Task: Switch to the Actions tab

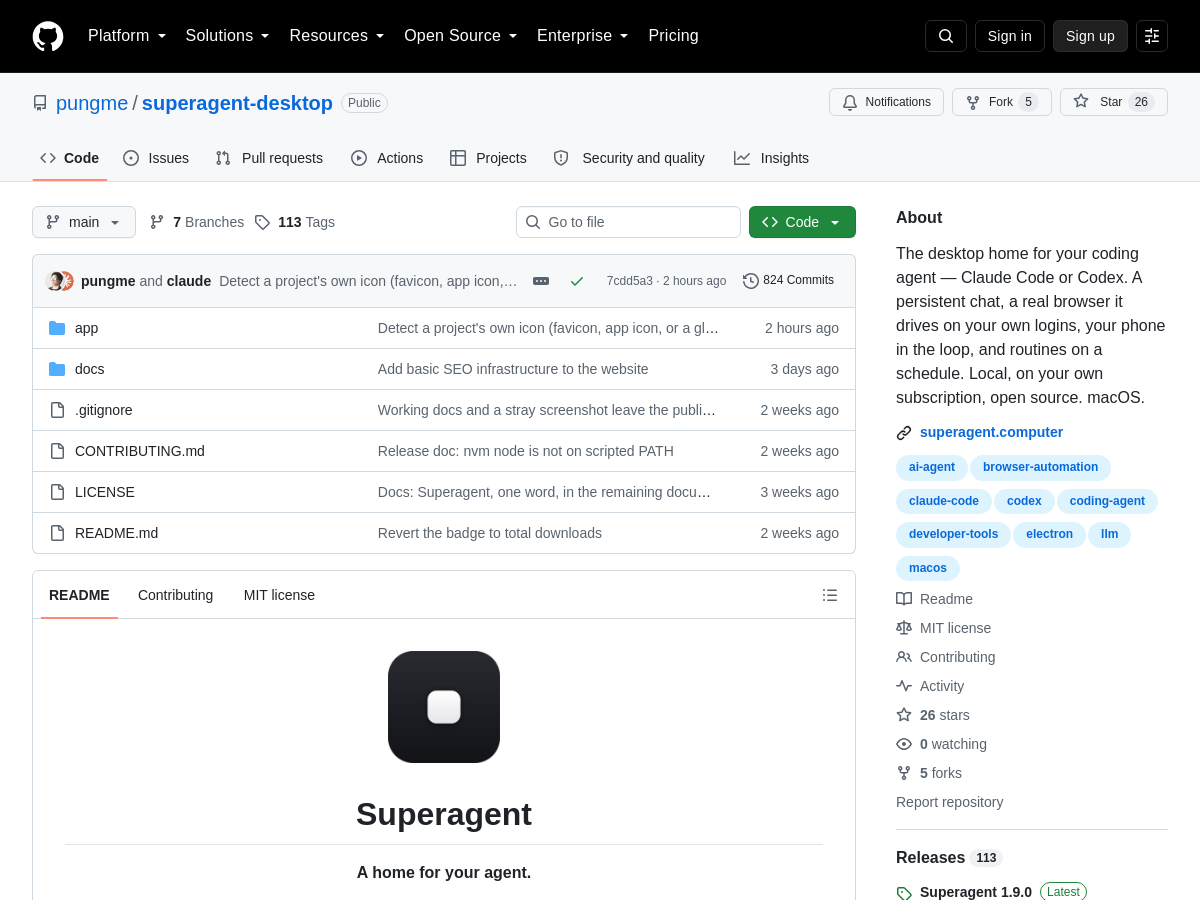Action: point(387,158)
